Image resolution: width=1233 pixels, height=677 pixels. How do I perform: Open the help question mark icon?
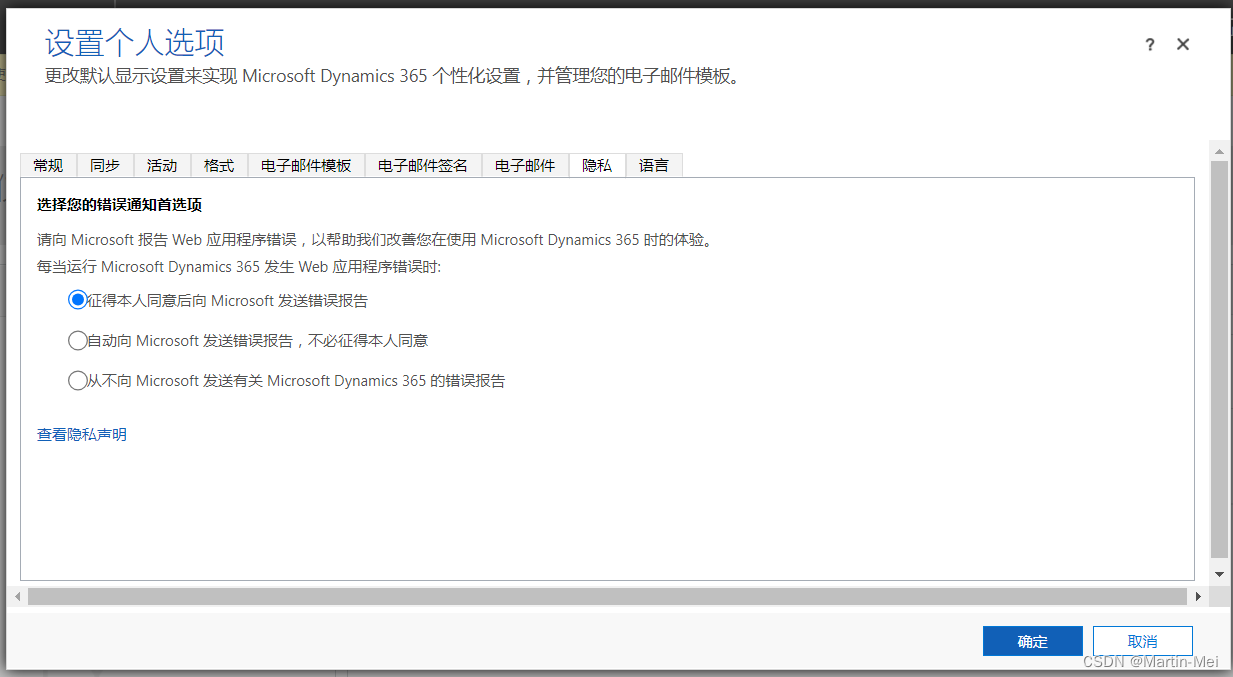pyautogui.click(x=1150, y=45)
